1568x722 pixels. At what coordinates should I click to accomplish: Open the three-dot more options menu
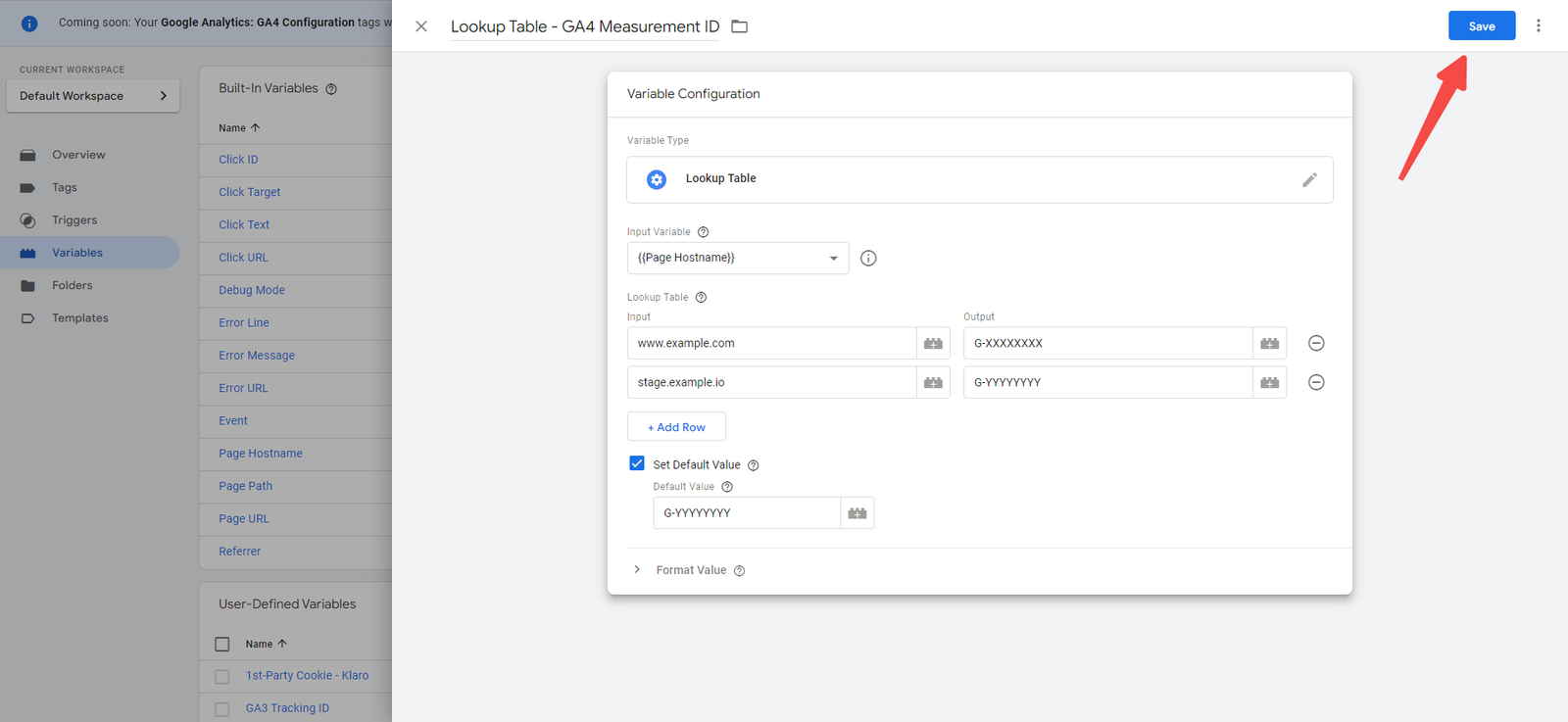pos(1538,26)
